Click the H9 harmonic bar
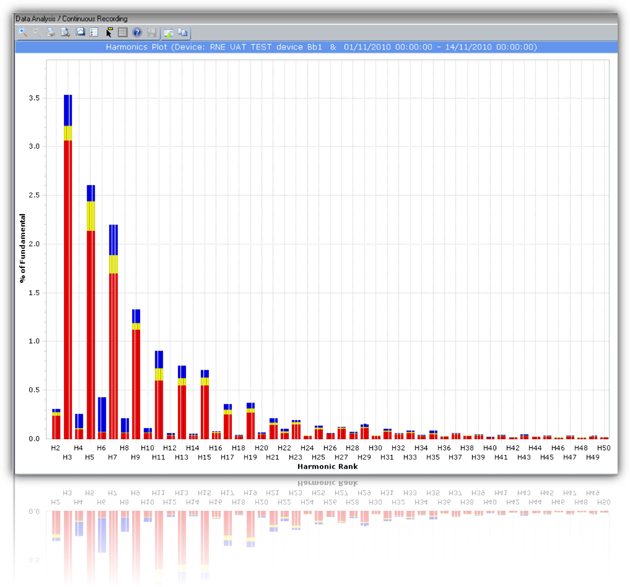 point(136,374)
